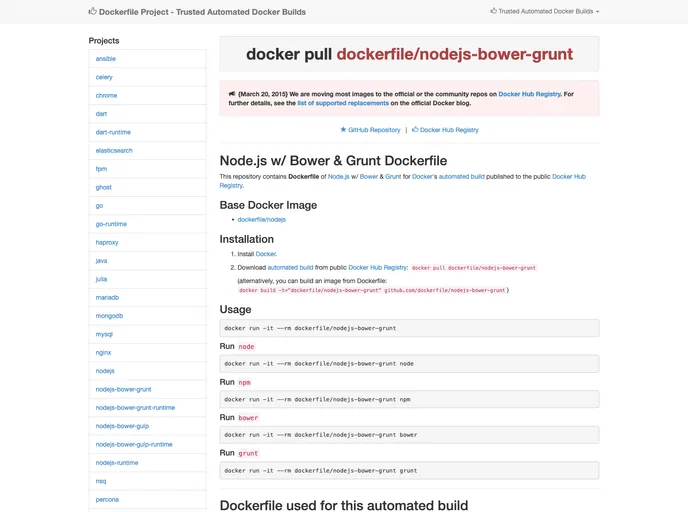The width and height of the screenshot is (688, 512).
Task: Click the Grunt link in description
Action: pos(393,177)
